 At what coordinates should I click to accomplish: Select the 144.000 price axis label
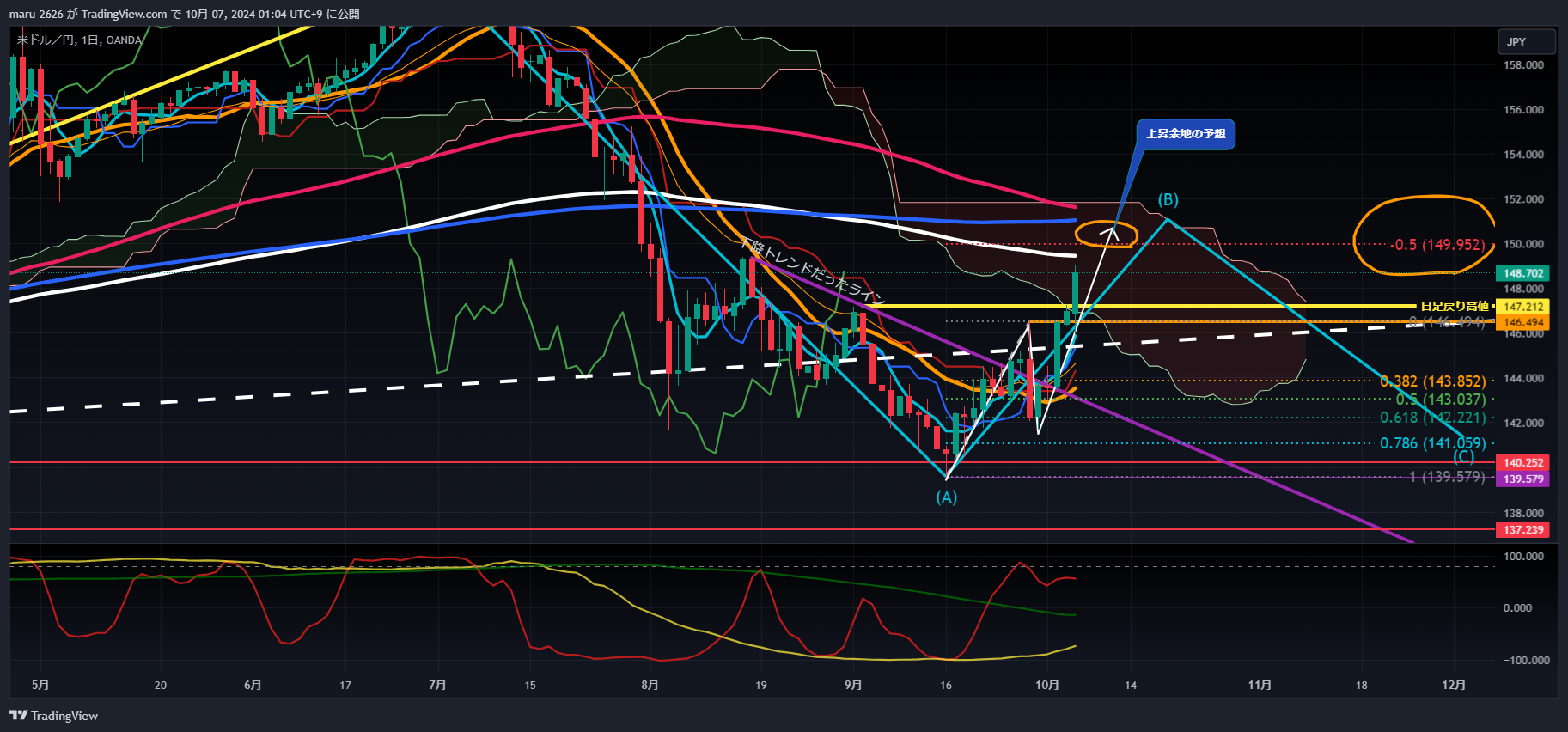[1523, 378]
